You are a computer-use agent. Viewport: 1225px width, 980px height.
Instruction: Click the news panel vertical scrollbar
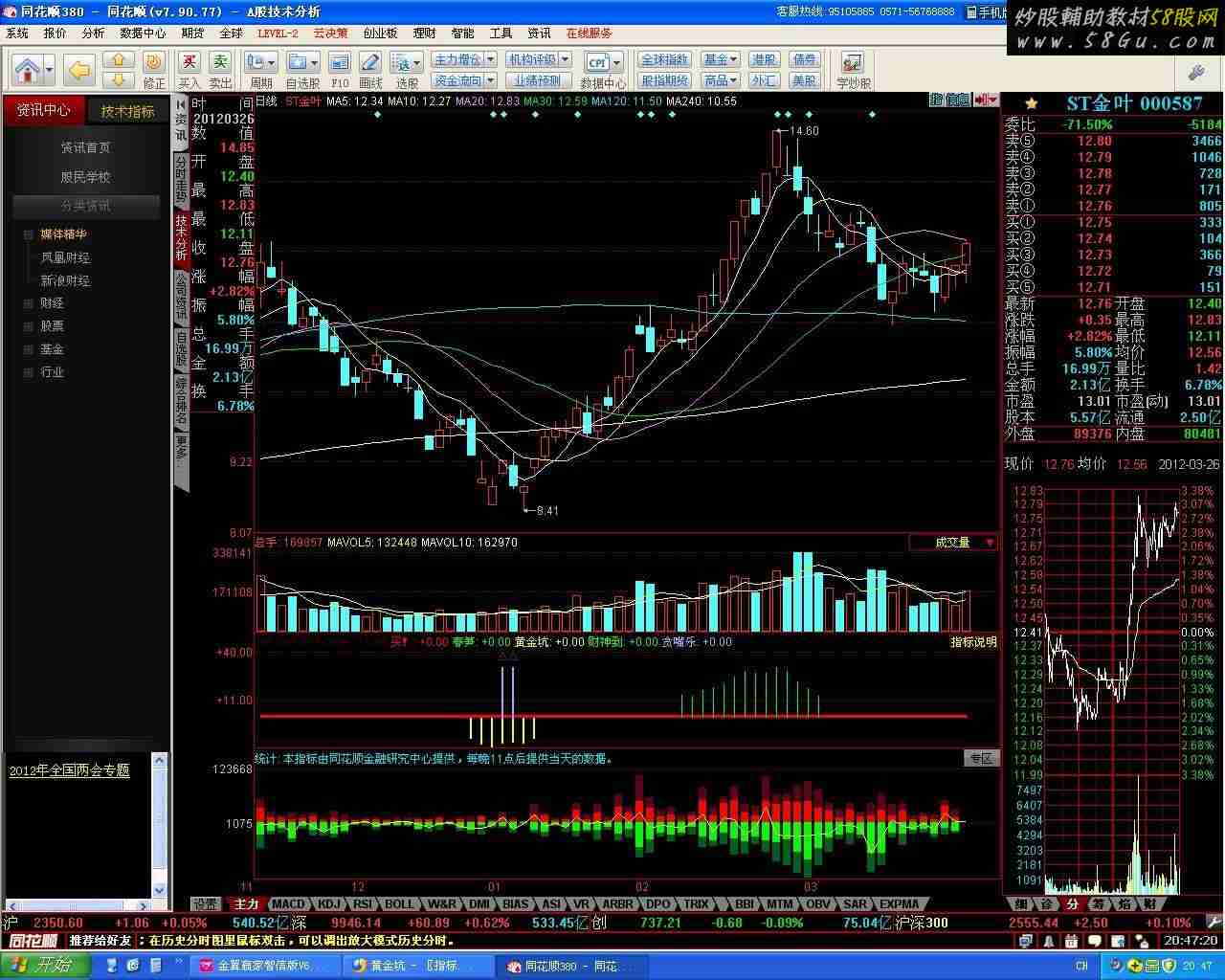click(x=160, y=825)
